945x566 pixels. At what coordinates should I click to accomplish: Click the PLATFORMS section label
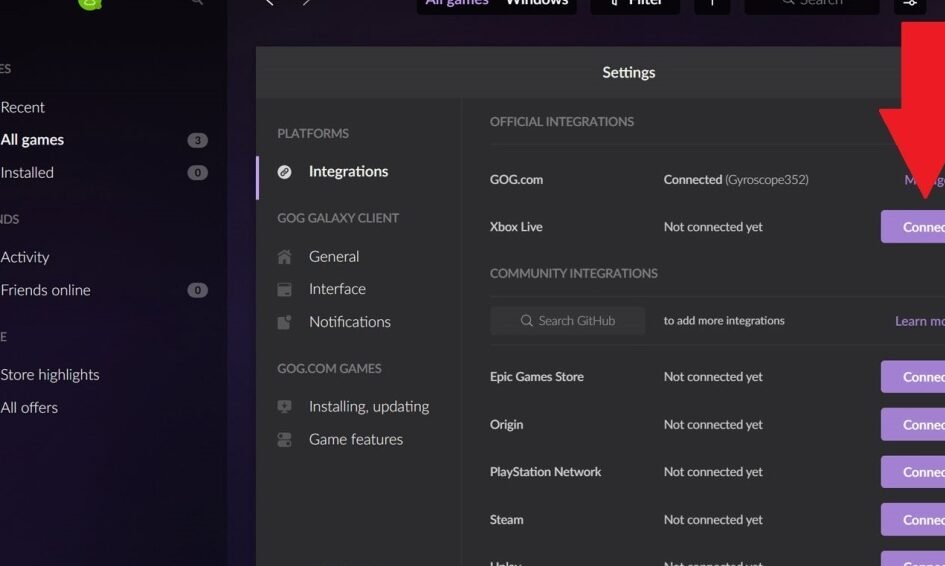pyautogui.click(x=313, y=133)
